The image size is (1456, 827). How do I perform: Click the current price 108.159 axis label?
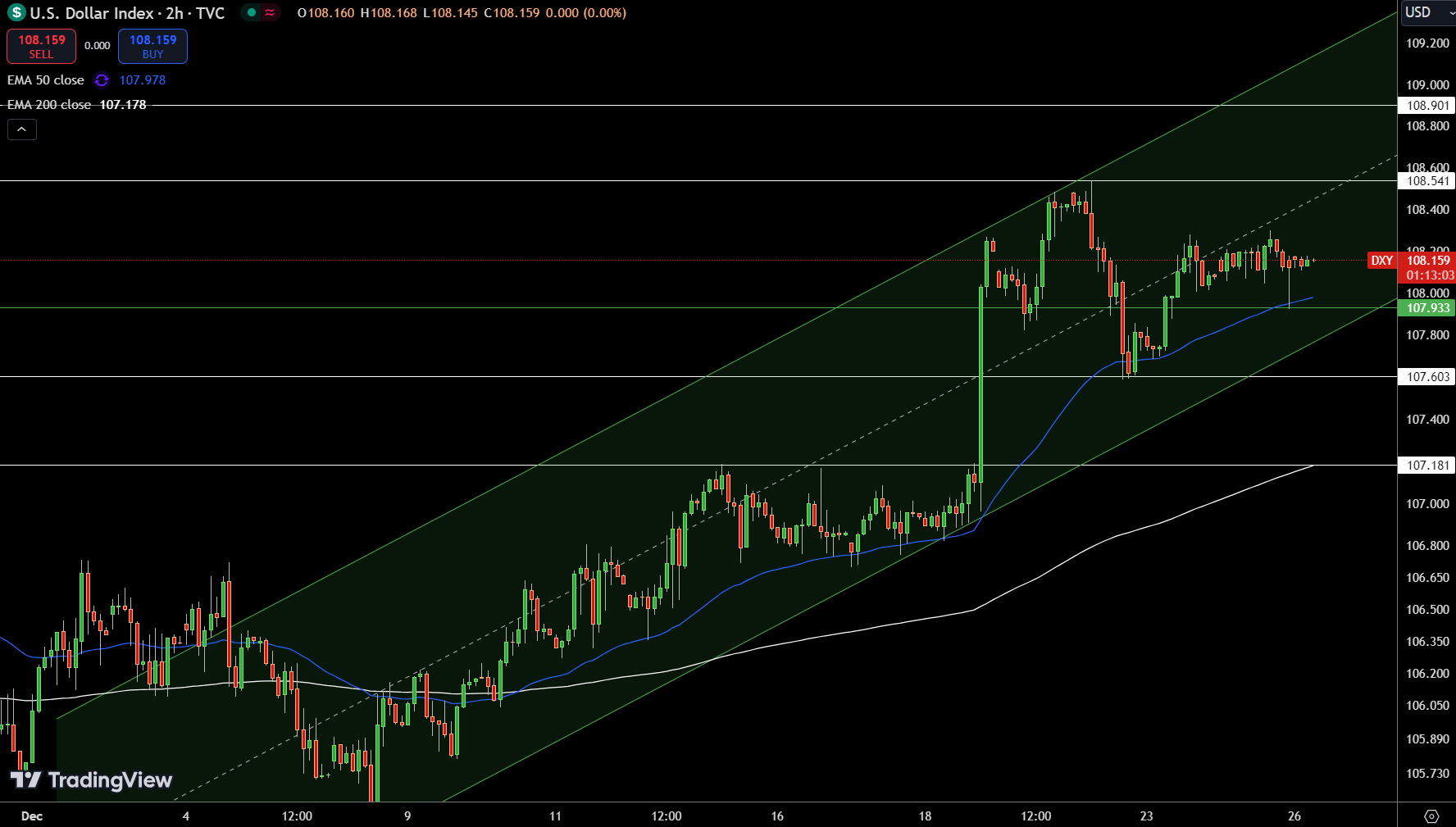tap(1428, 261)
